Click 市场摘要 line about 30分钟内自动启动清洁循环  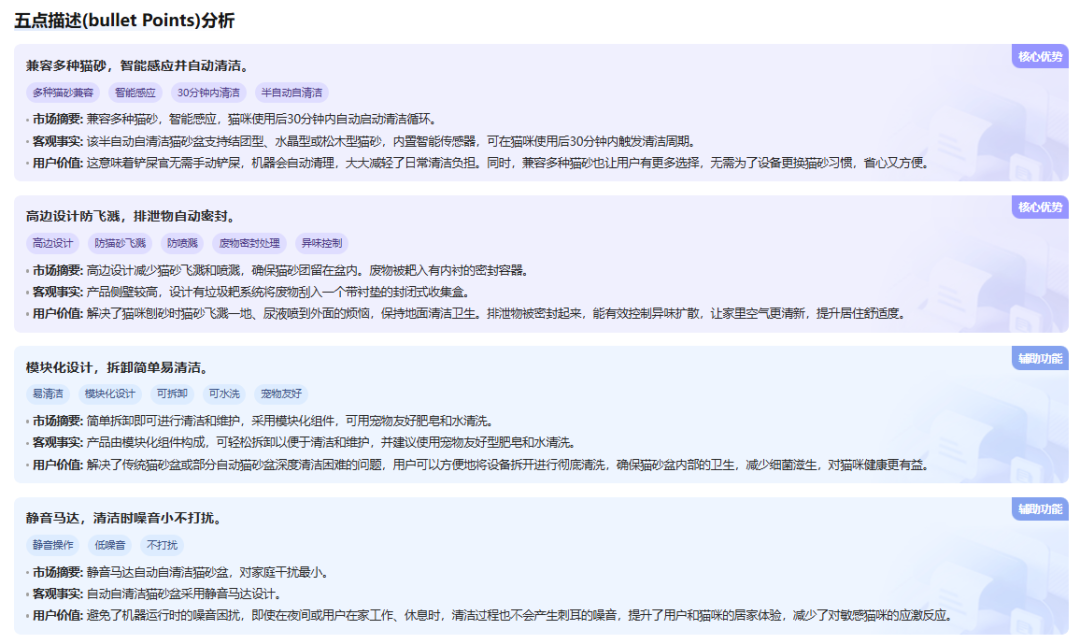pyautogui.click(x=234, y=119)
